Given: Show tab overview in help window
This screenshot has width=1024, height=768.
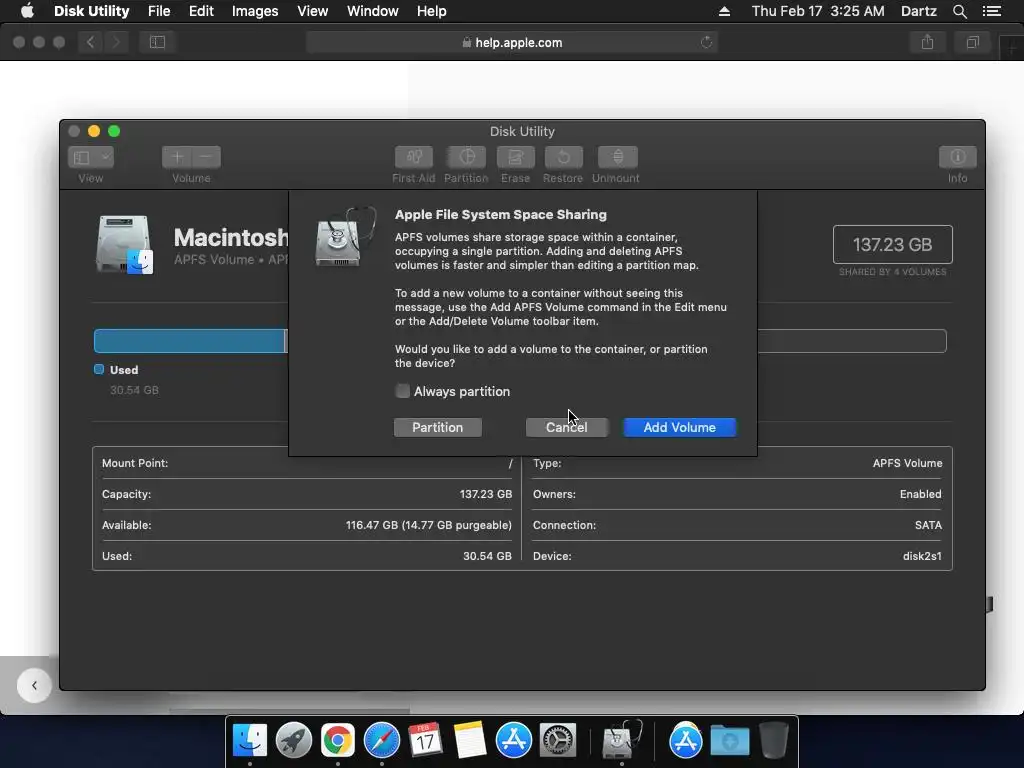Looking at the screenshot, I should pyautogui.click(x=972, y=42).
